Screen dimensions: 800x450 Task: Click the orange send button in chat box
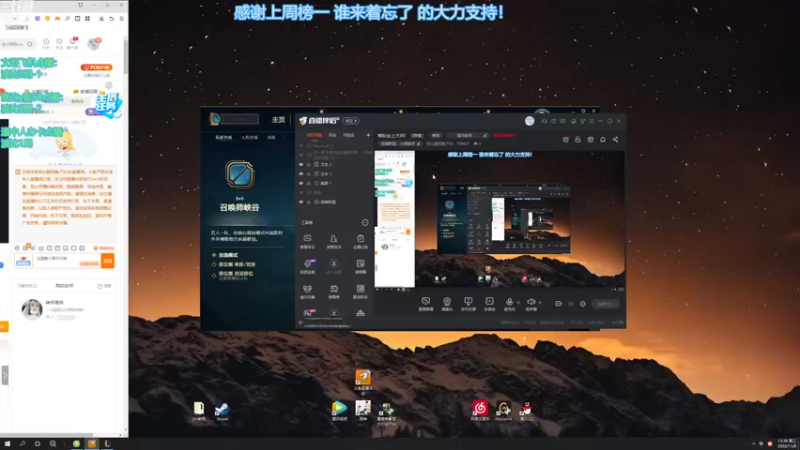pyautogui.click(x=108, y=261)
